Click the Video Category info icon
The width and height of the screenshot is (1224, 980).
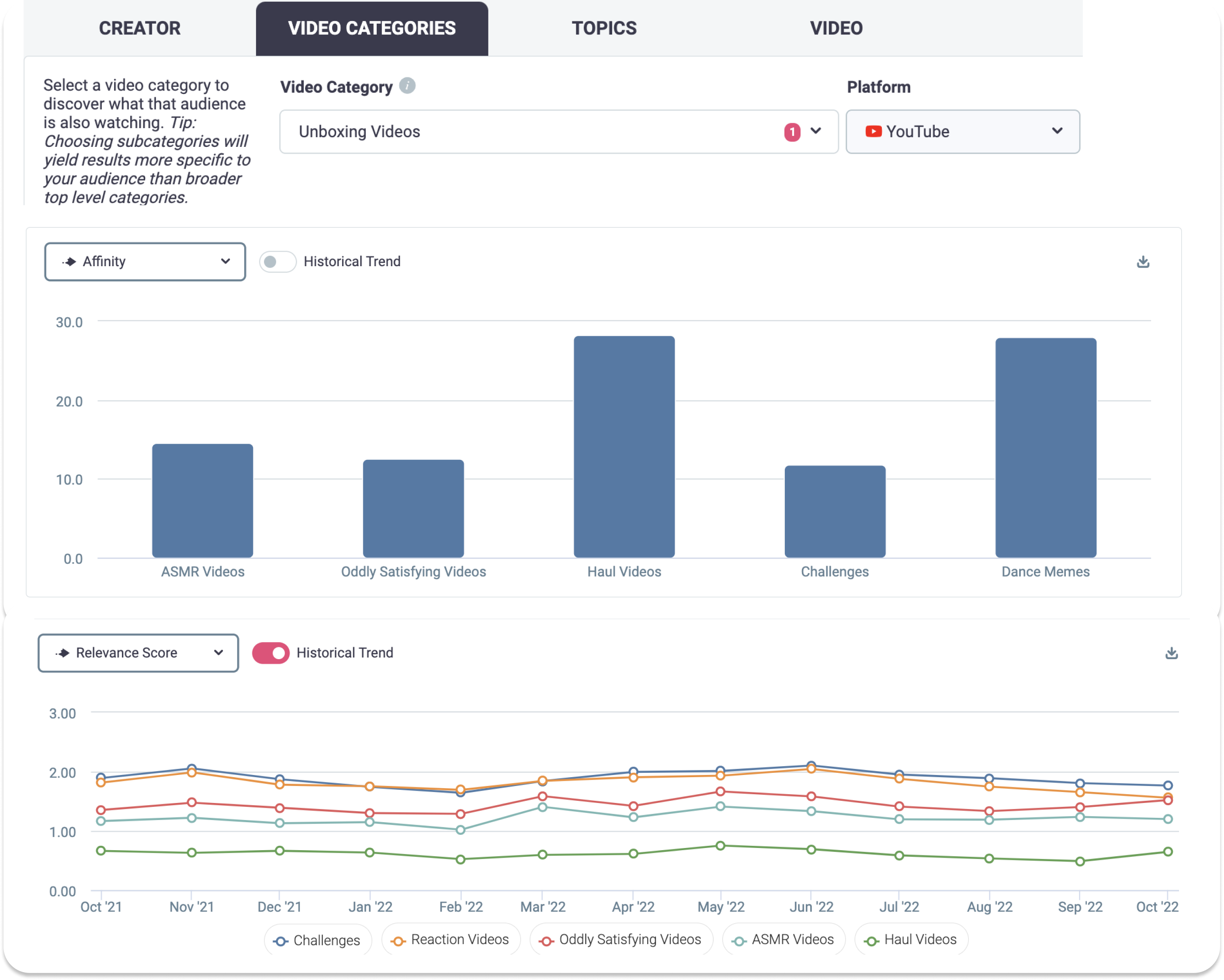(407, 86)
